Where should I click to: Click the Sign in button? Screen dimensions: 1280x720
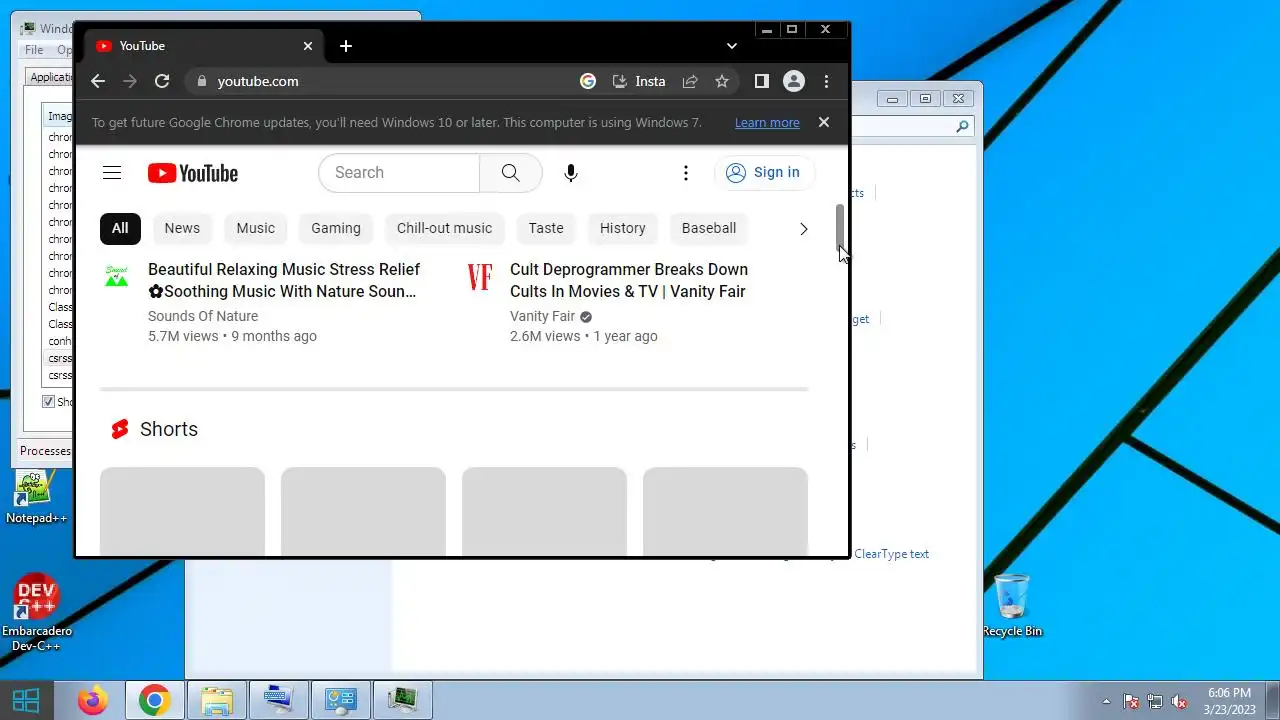(764, 172)
